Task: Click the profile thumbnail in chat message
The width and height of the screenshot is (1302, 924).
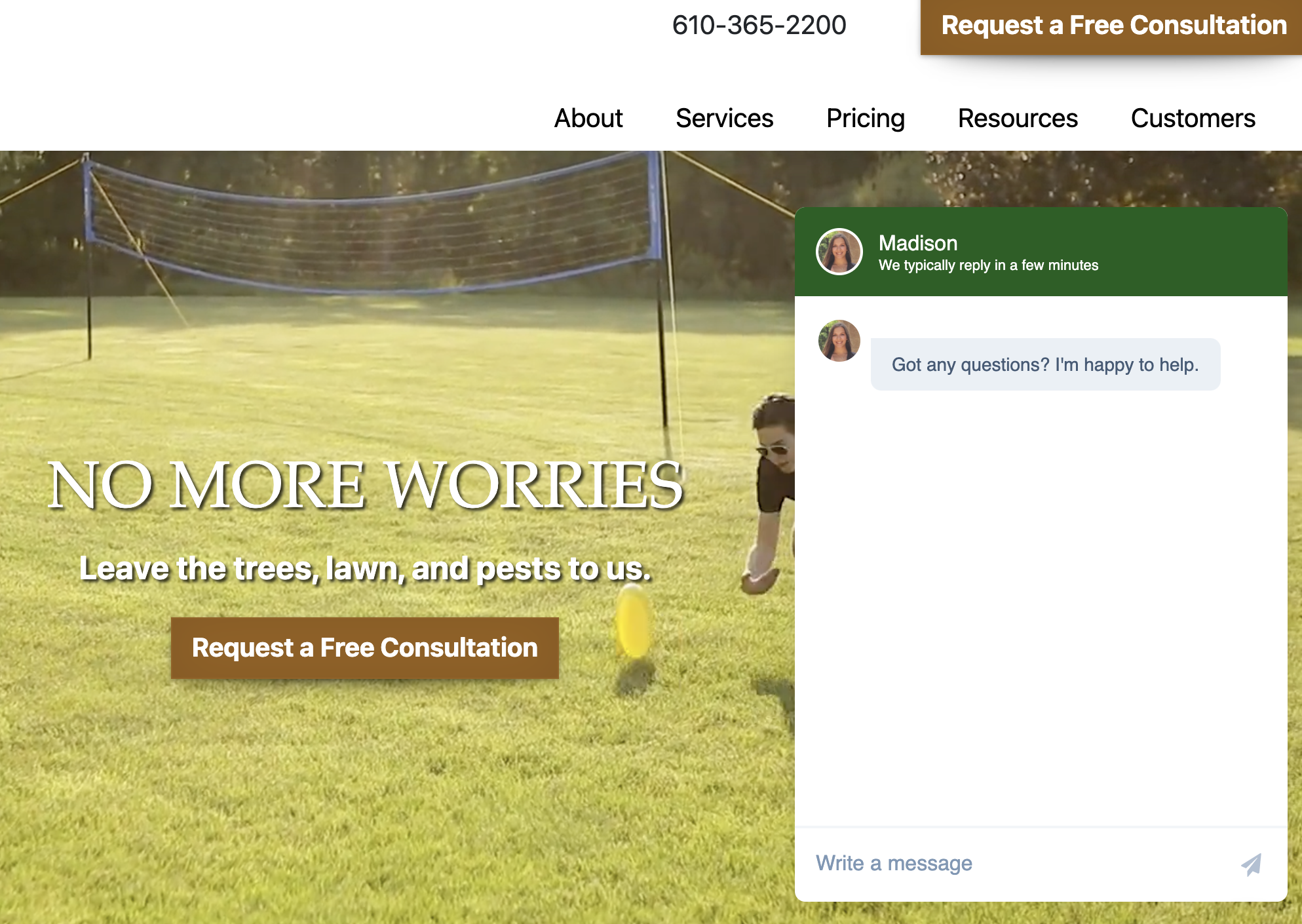Action: [x=838, y=340]
